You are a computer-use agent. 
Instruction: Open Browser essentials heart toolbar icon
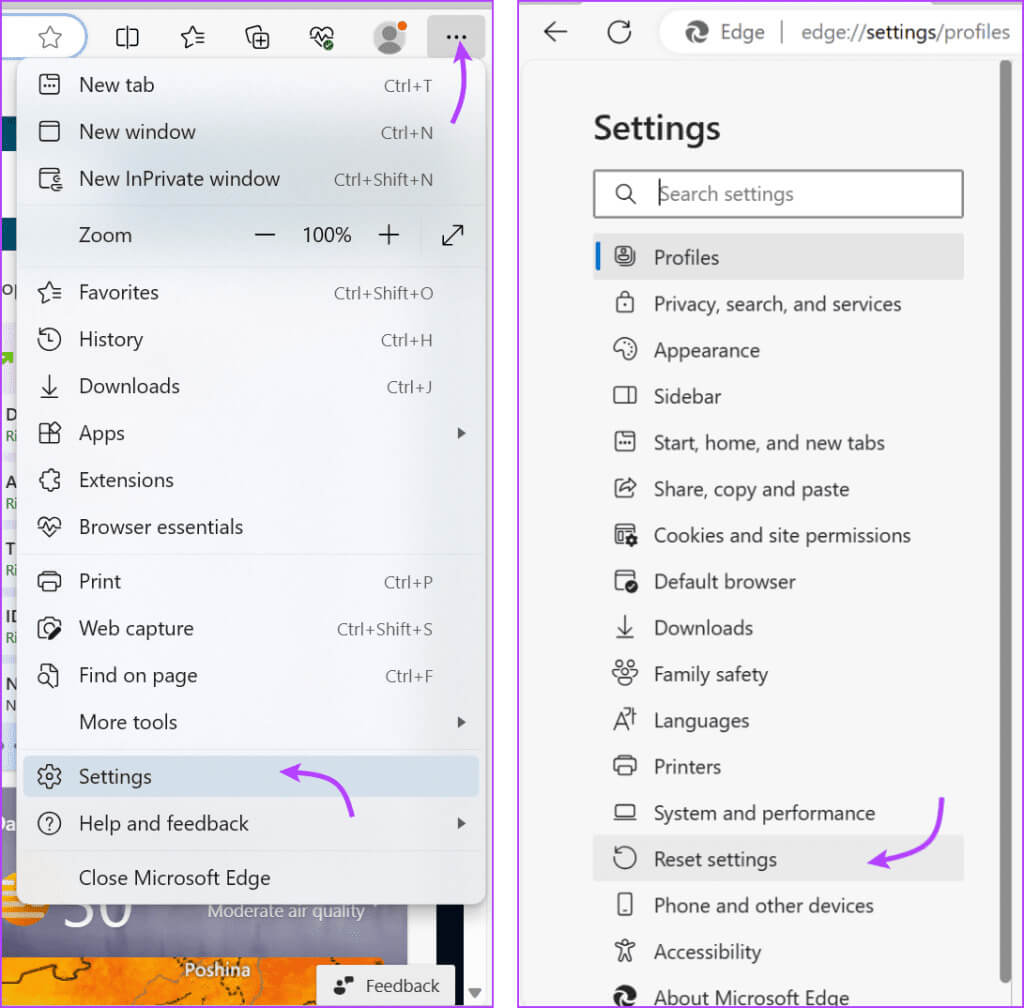point(321,37)
